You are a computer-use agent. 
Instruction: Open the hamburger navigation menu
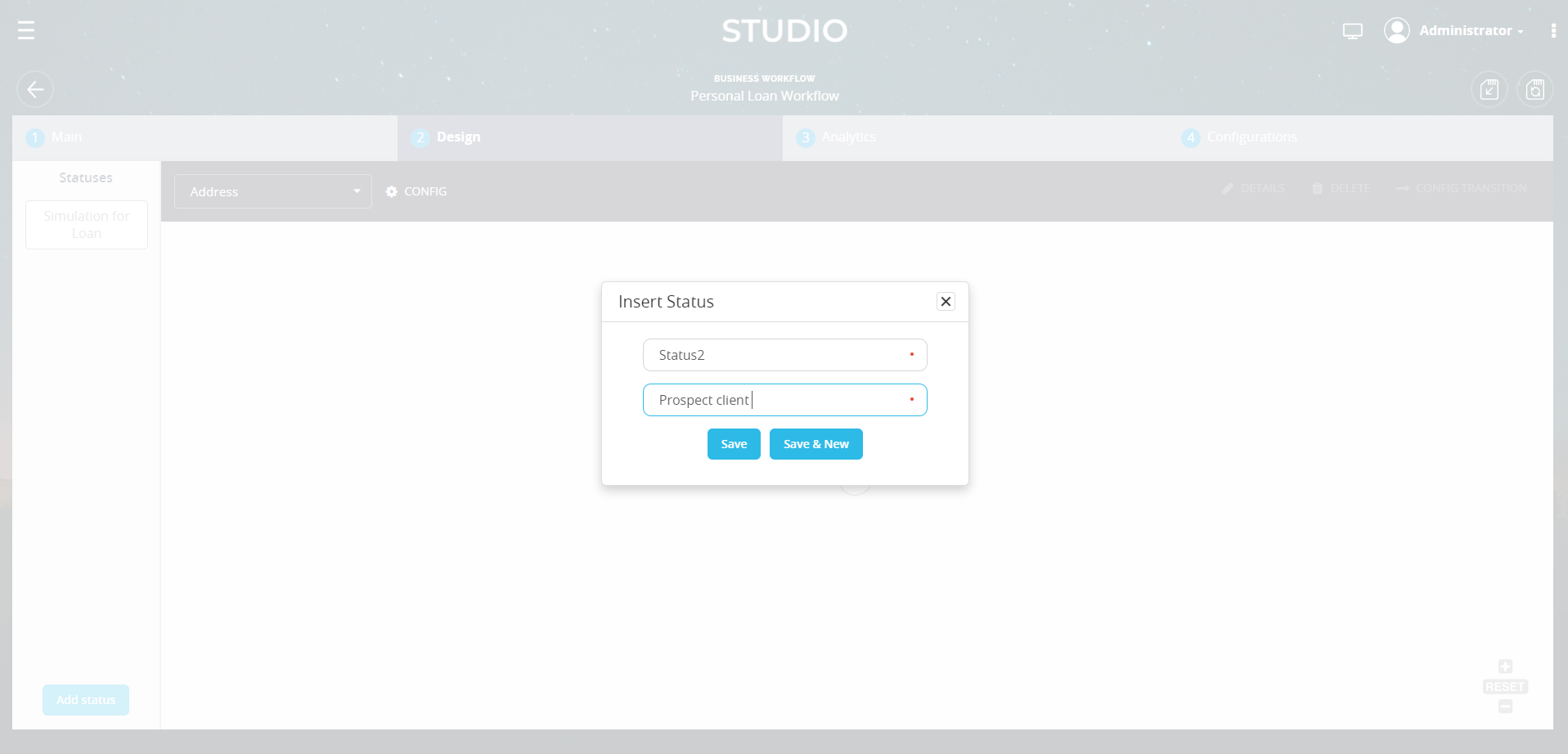pyautogui.click(x=25, y=30)
